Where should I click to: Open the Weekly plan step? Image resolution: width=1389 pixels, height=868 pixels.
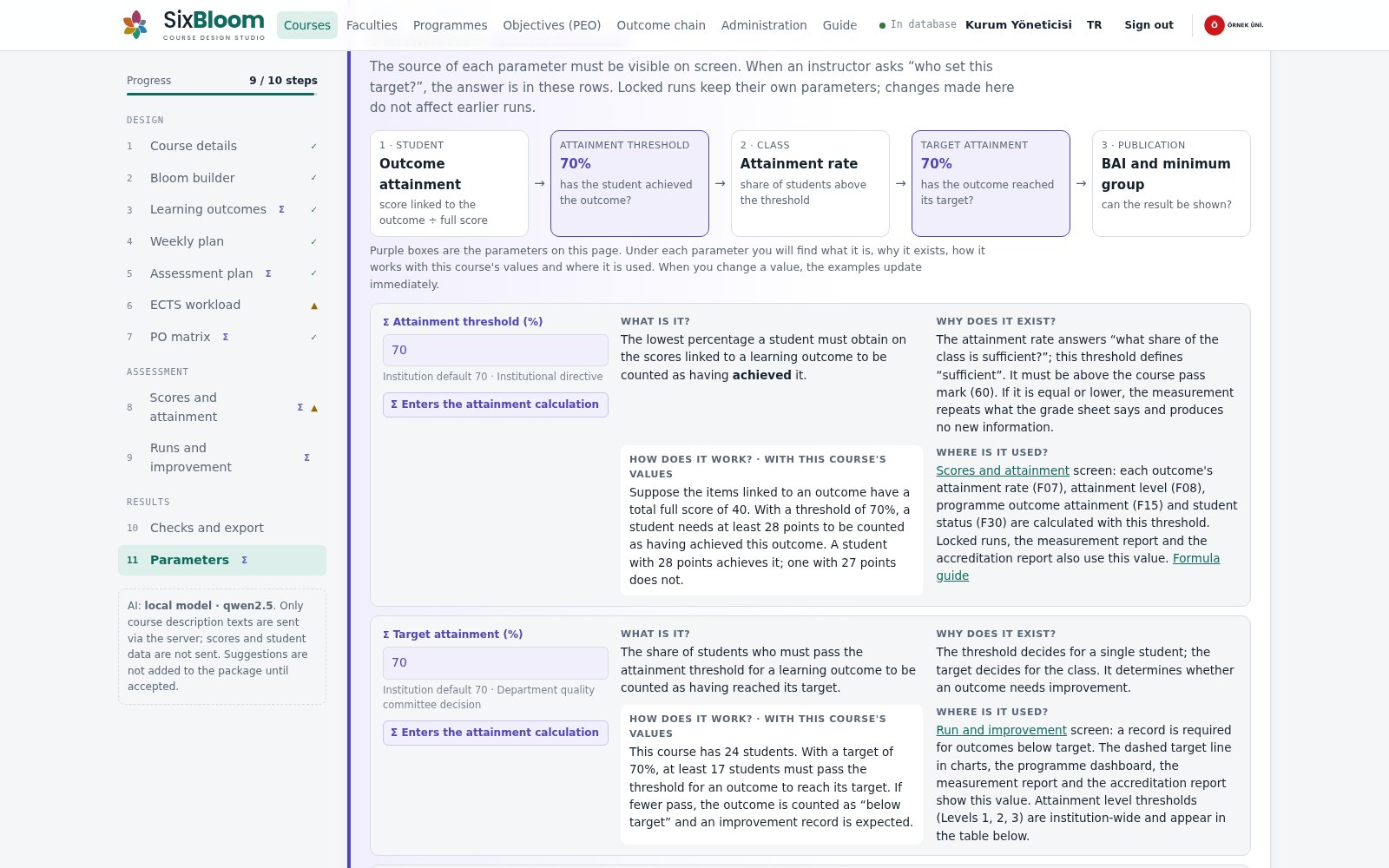[x=222, y=241]
